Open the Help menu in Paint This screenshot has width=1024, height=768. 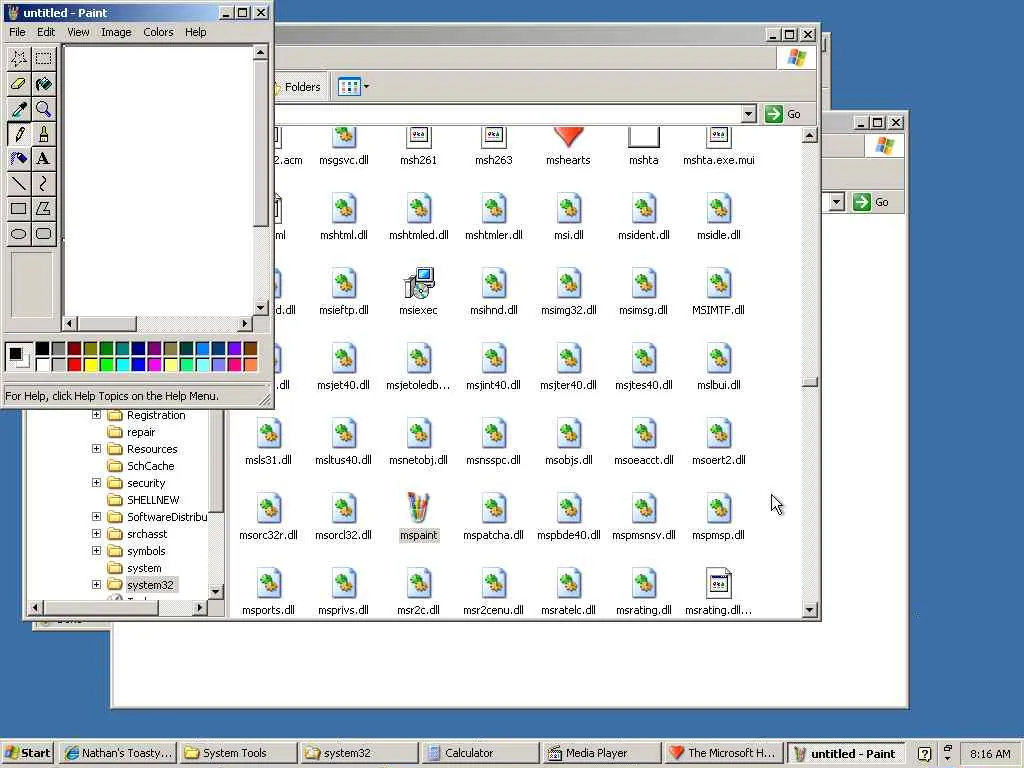point(195,32)
